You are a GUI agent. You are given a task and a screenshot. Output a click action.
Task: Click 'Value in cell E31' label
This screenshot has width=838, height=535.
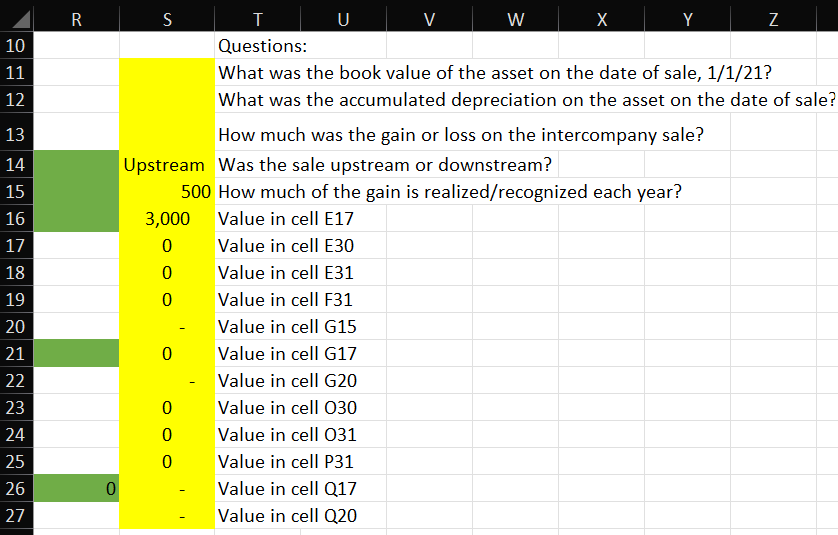point(286,273)
